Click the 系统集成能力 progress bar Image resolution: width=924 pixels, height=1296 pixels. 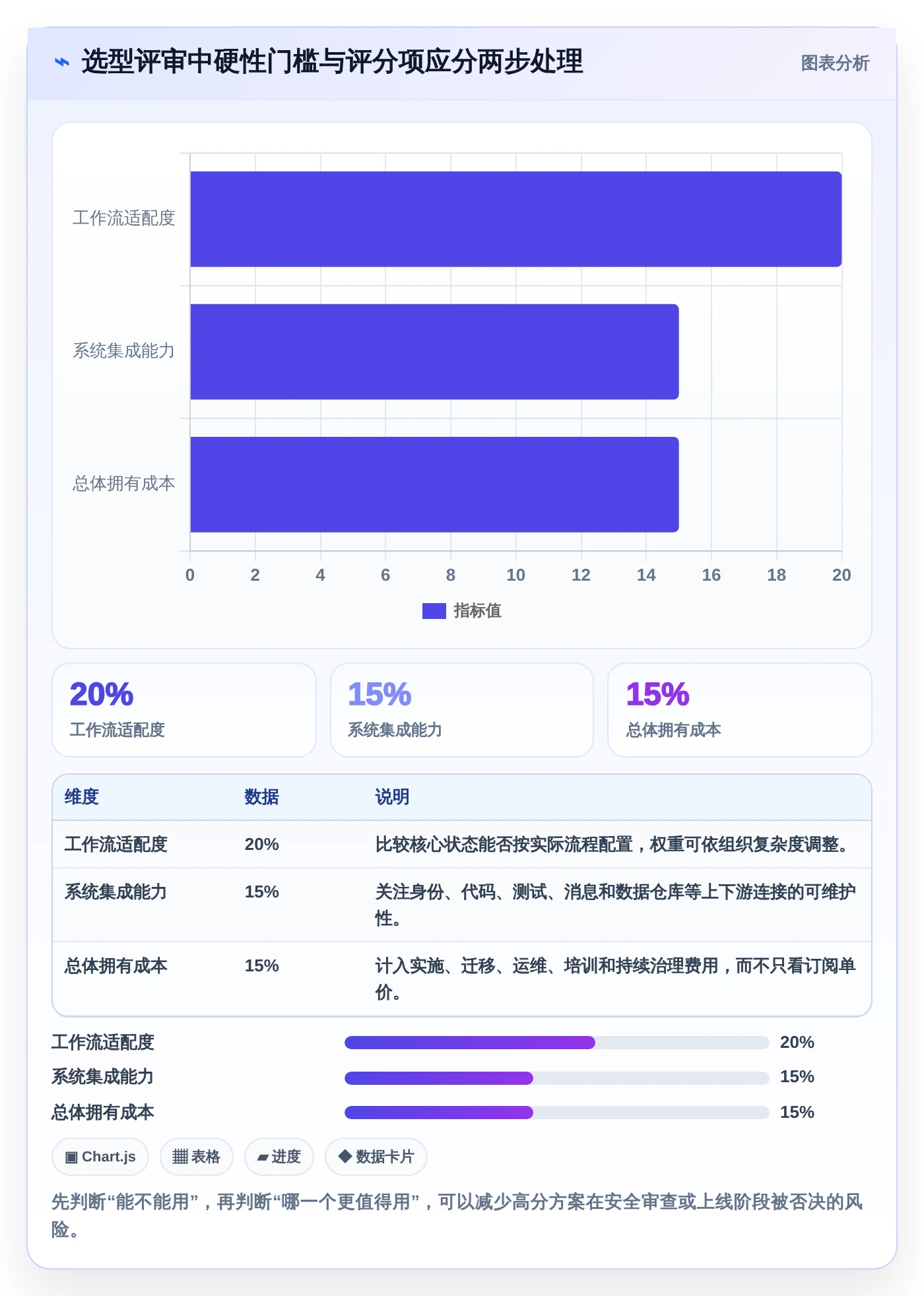click(557, 1078)
